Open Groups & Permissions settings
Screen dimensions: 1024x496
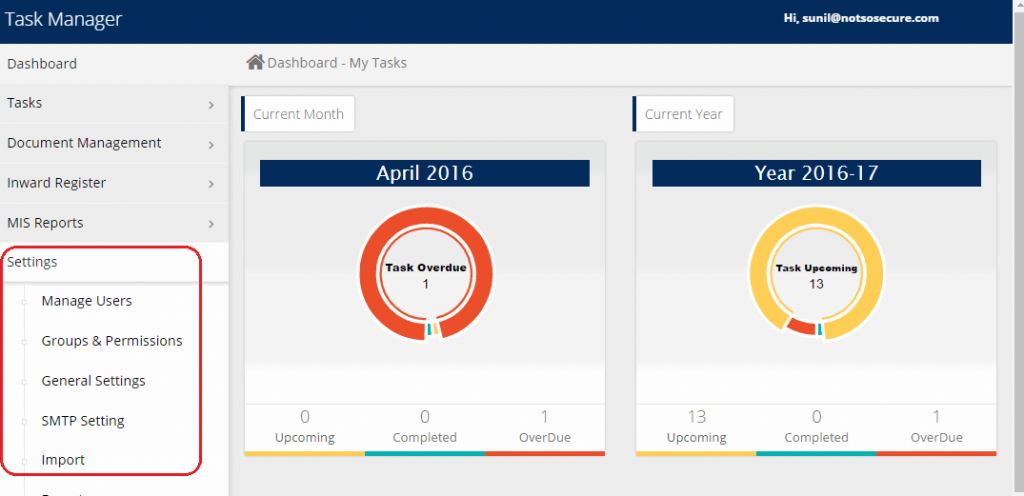[112, 341]
